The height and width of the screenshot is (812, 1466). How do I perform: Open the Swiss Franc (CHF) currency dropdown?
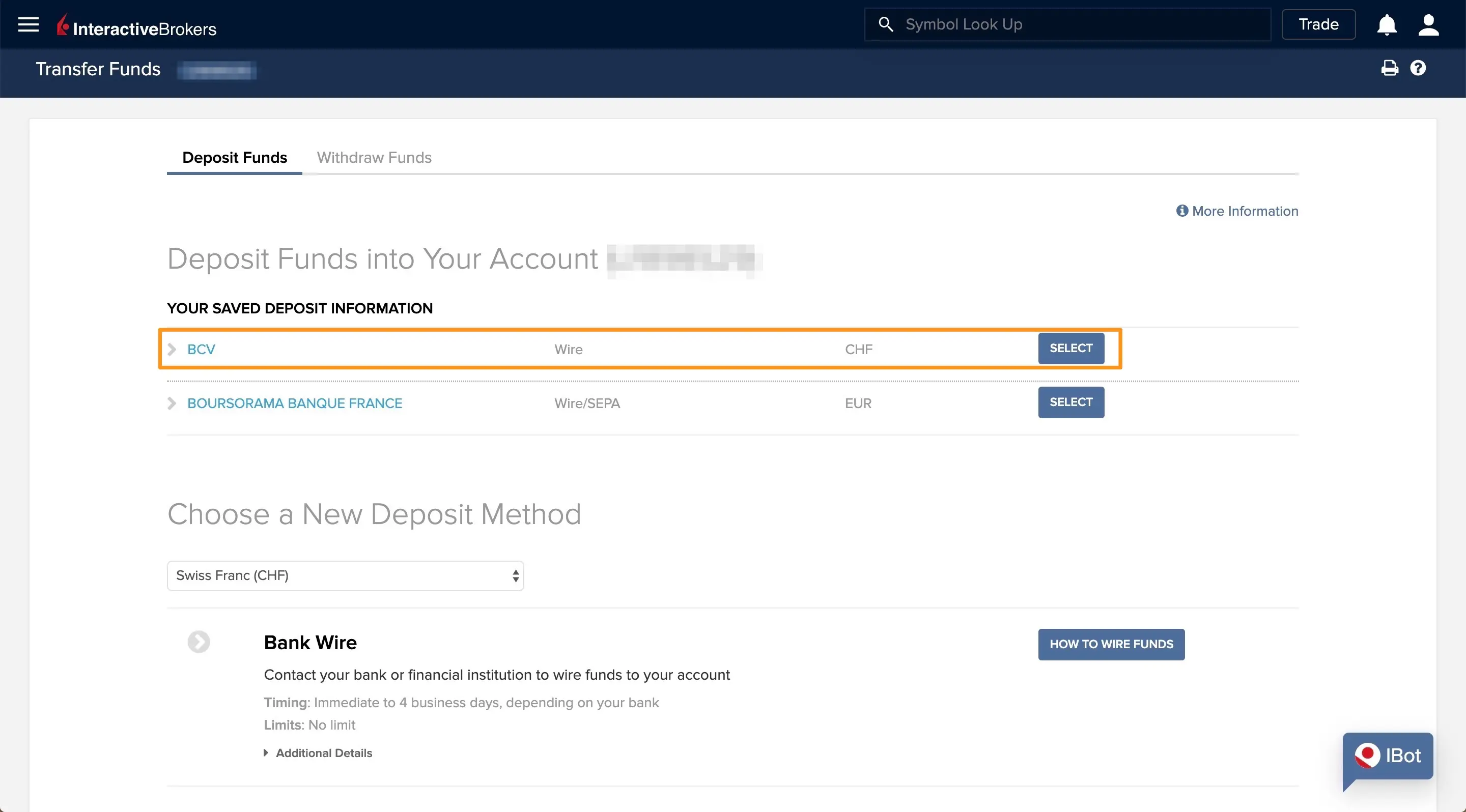click(x=345, y=575)
